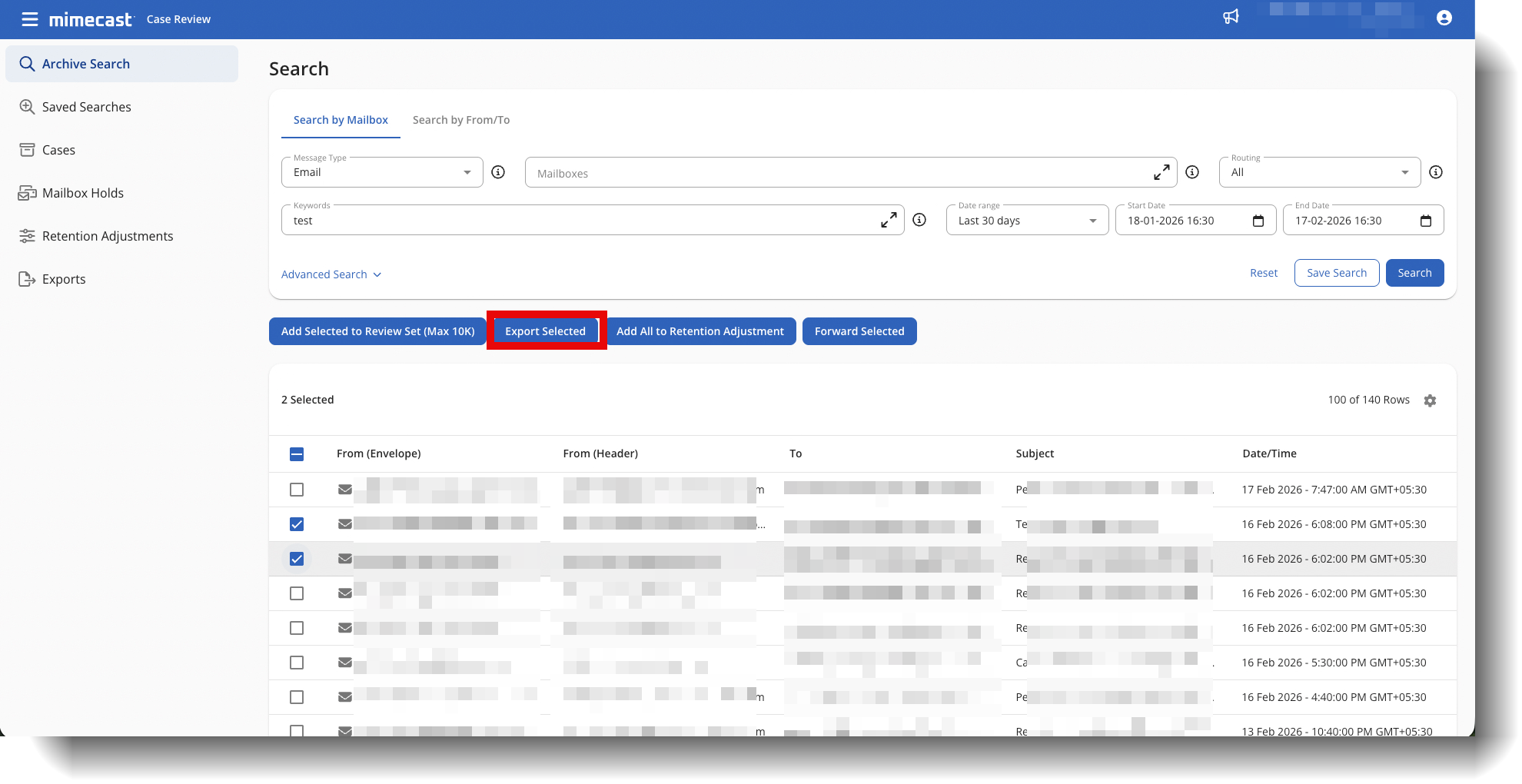
Task: Expand the Advanced Search options
Action: (331, 274)
